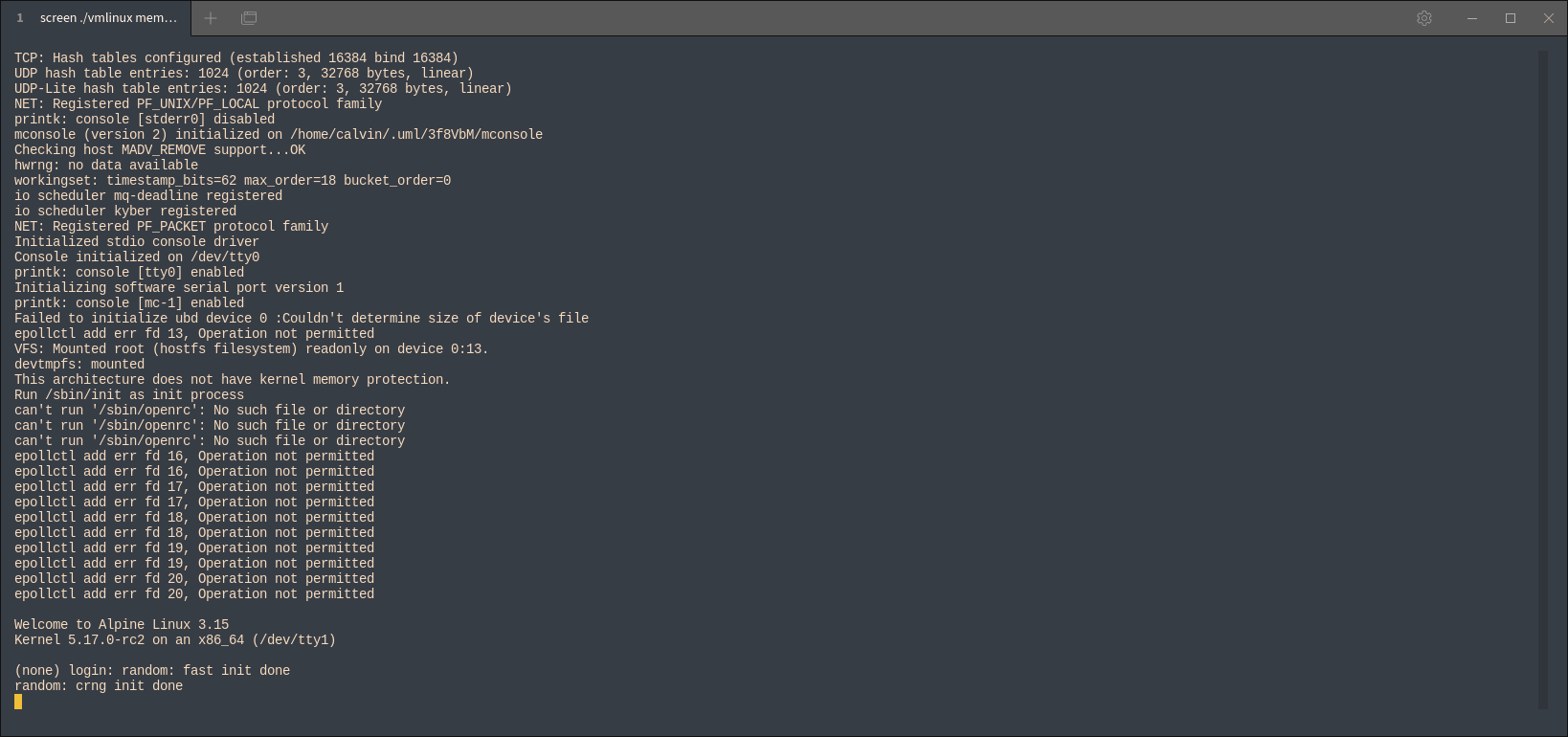Click the 'io scheduler mq-deadline registered' line
1568x737 pixels.
[148, 195]
